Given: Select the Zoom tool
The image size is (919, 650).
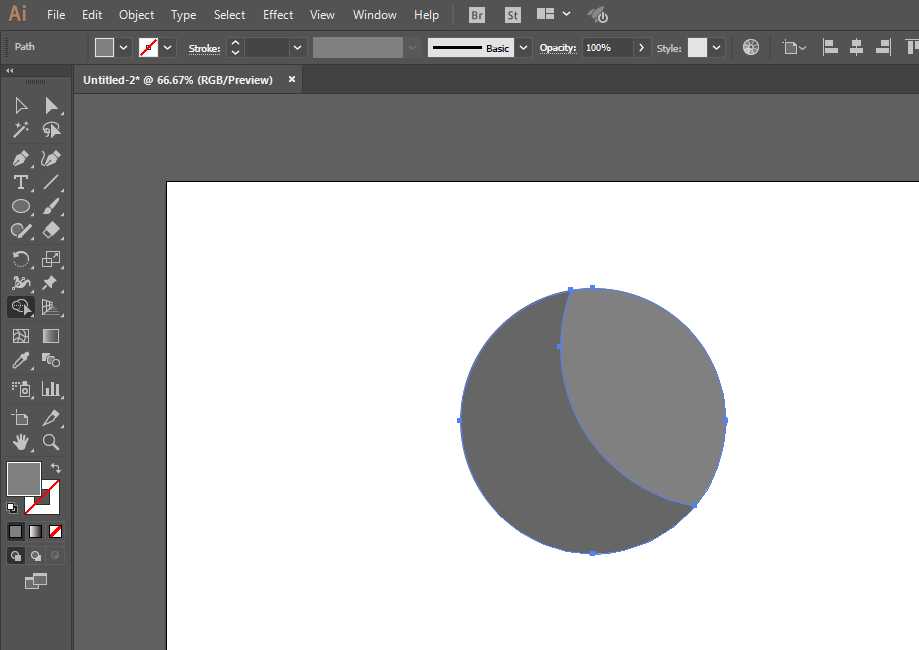Looking at the screenshot, I should click(x=51, y=442).
